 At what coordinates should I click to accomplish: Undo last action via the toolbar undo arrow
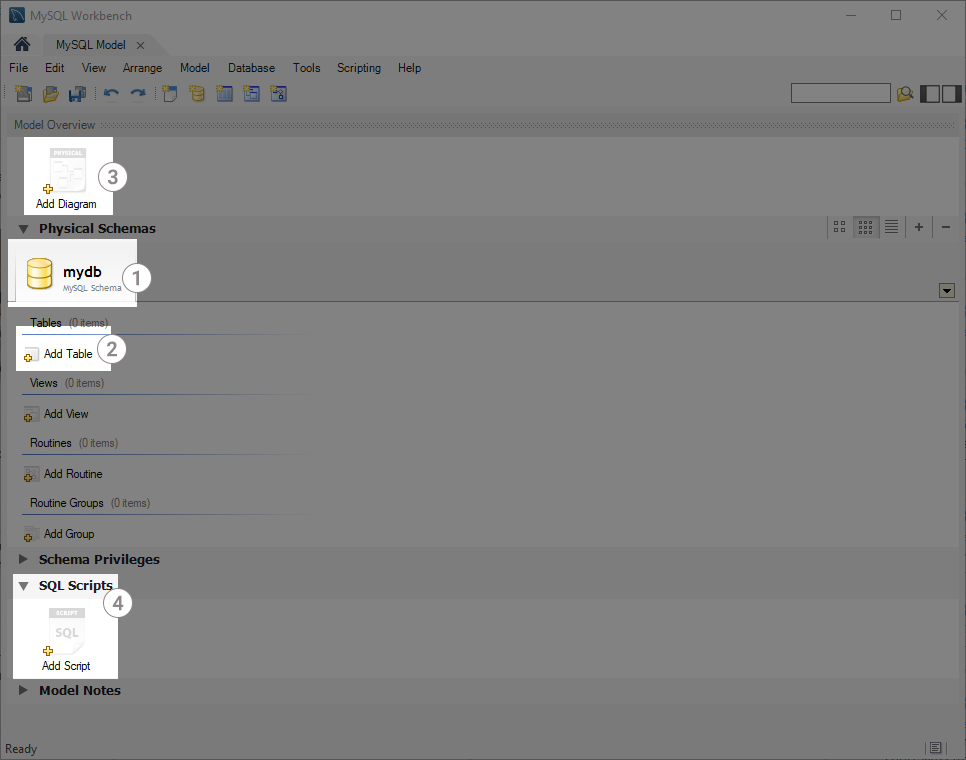coord(111,93)
